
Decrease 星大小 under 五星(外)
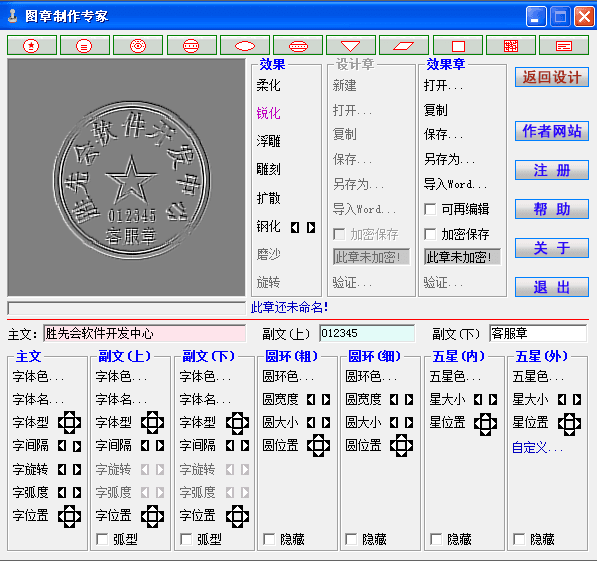click(x=562, y=400)
